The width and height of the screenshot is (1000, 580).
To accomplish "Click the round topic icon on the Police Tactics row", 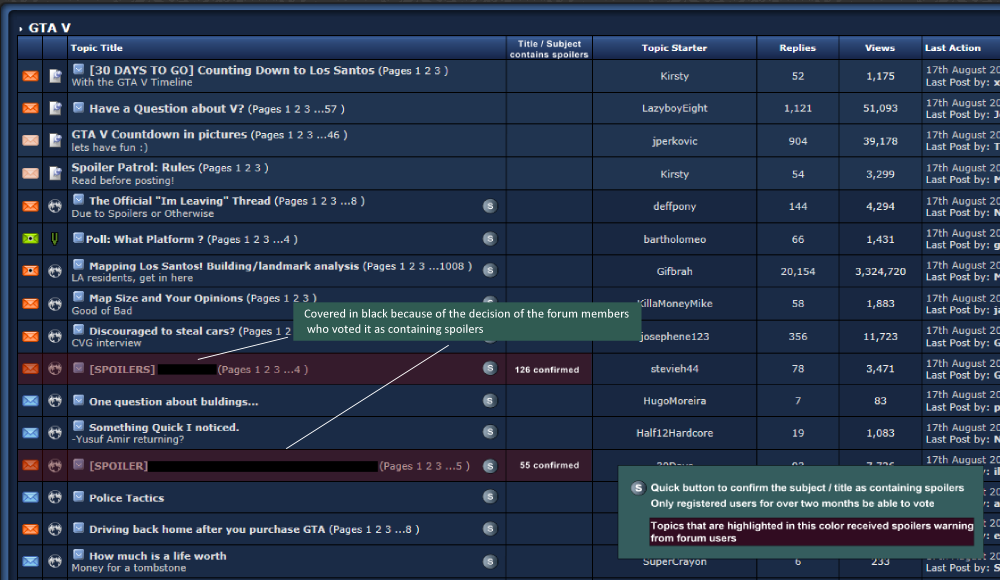I will point(55,497).
